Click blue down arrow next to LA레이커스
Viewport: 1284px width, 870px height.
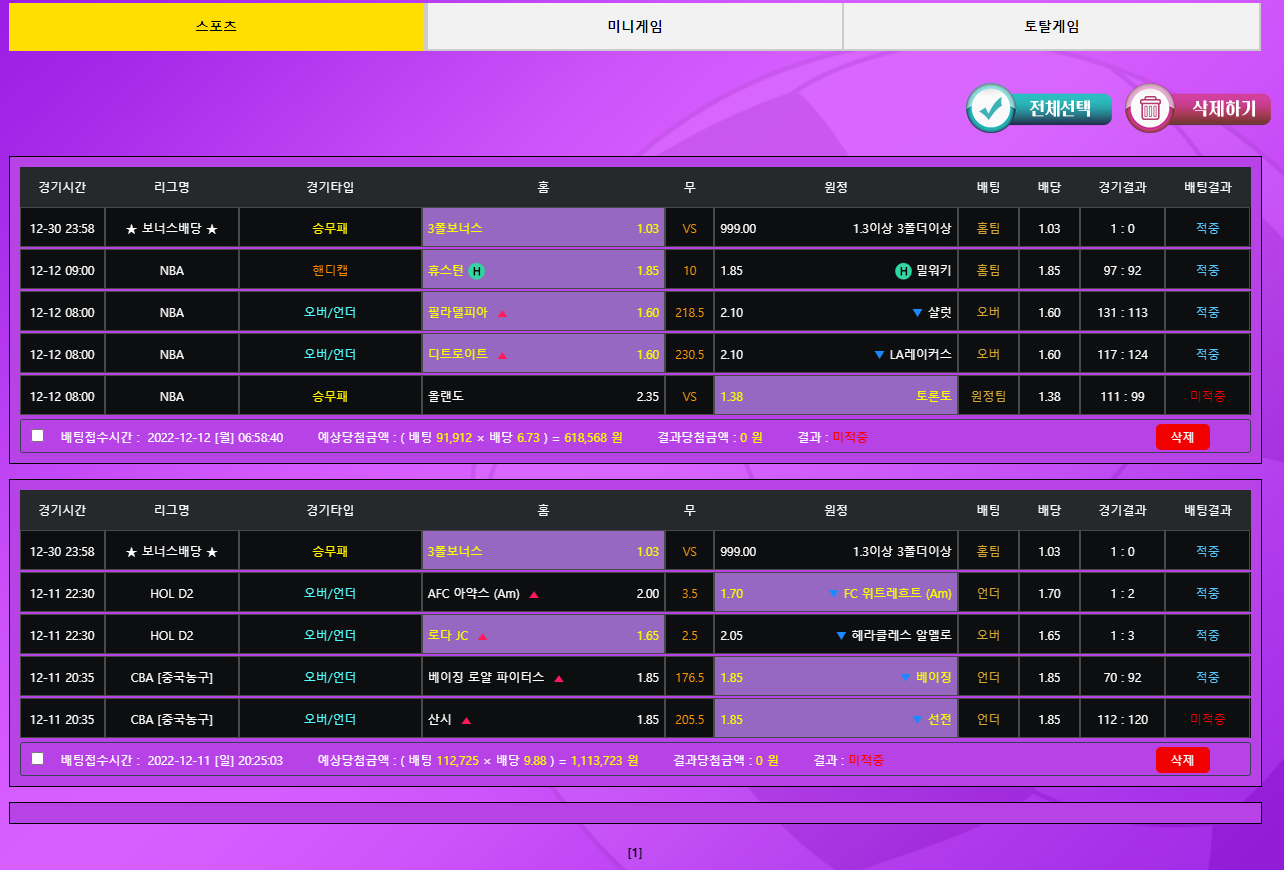879,355
